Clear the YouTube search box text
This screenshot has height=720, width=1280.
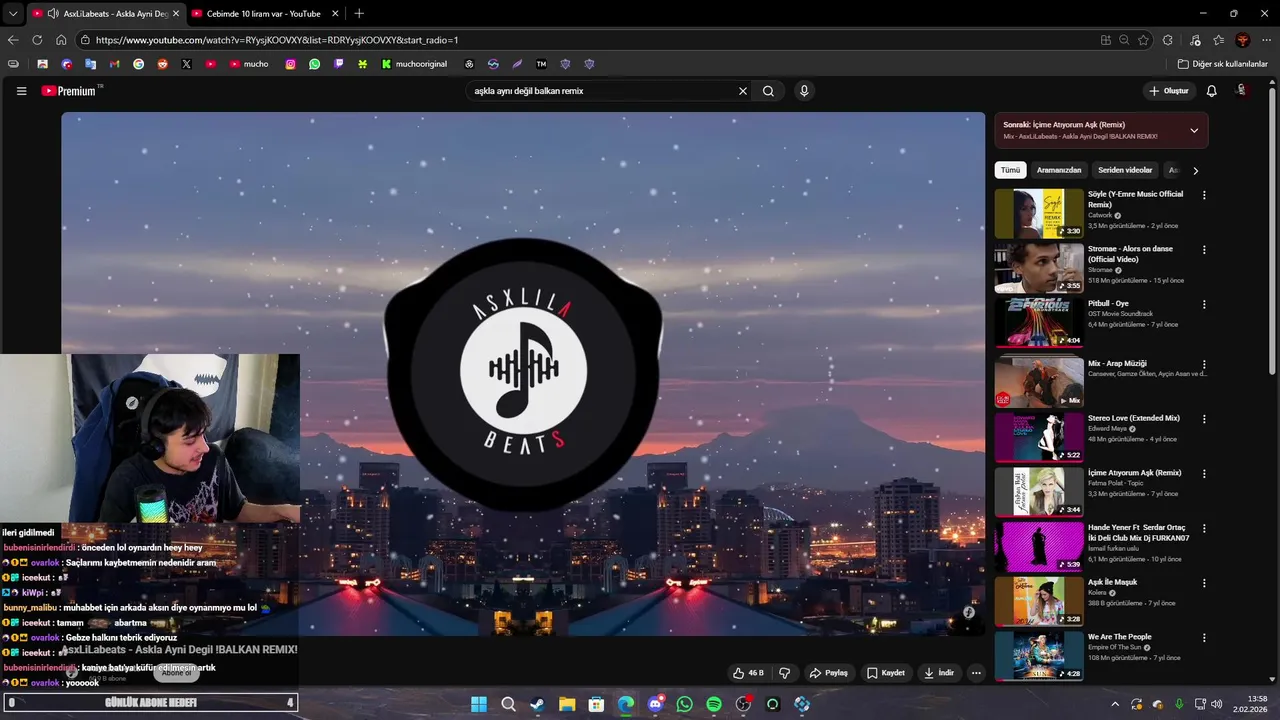743,91
